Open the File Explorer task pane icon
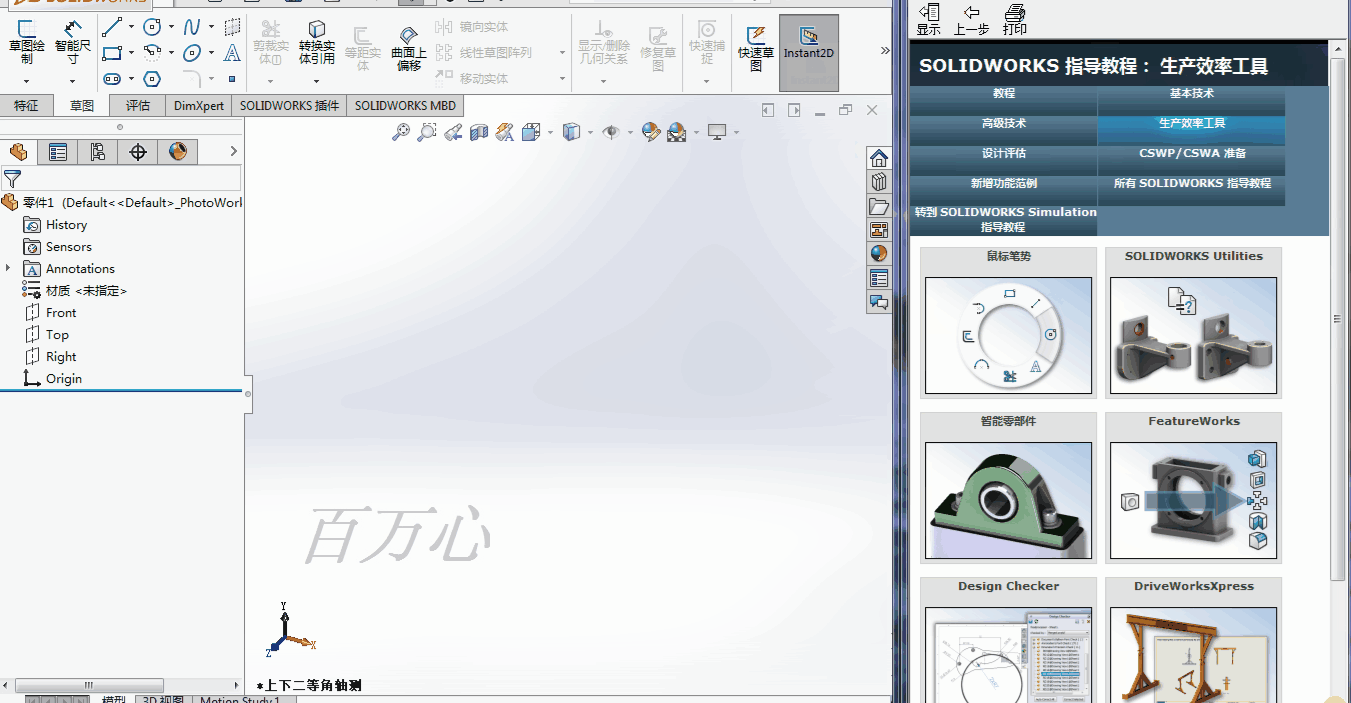The height and width of the screenshot is (703, 1351). [x=879, y=206]
